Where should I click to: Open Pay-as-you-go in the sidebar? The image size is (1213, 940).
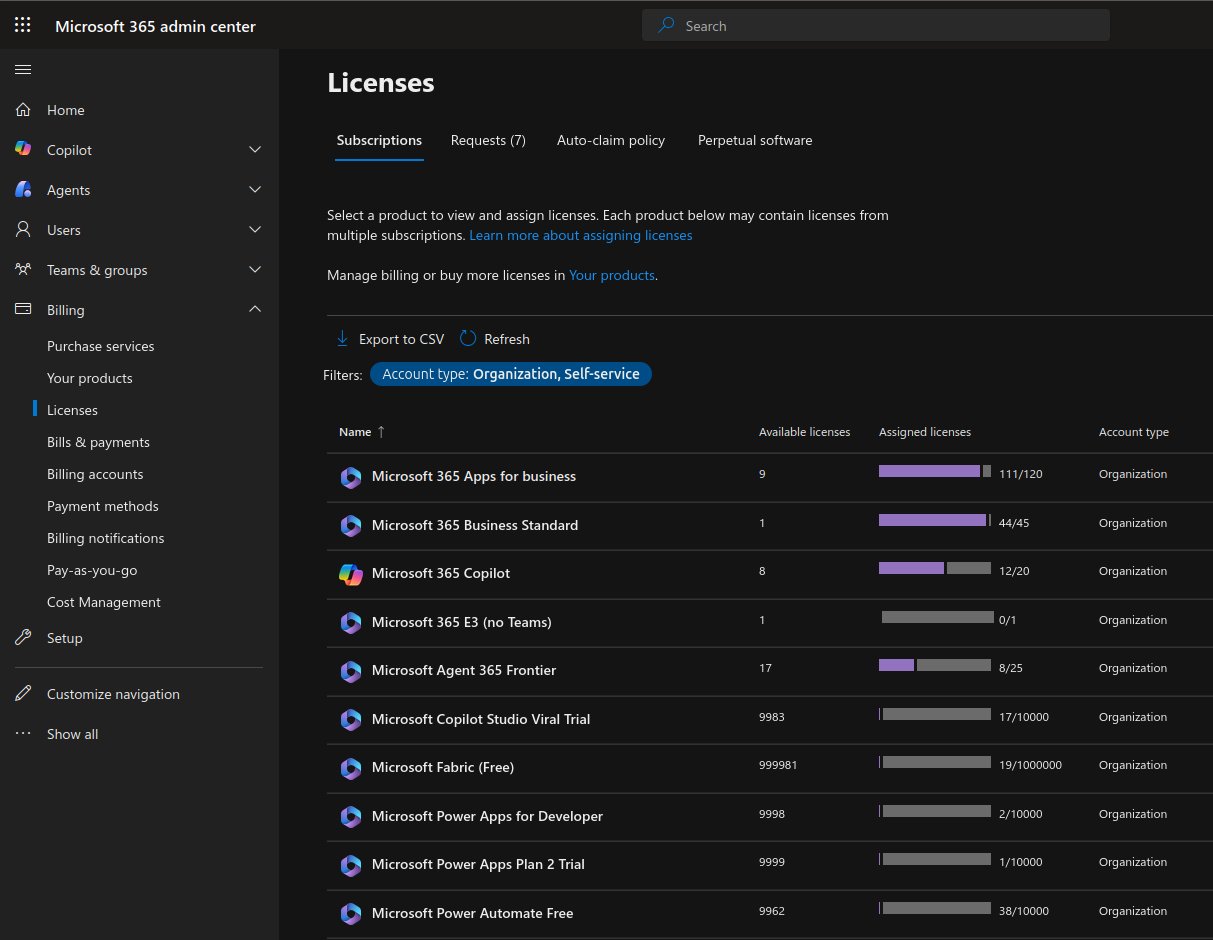click(92, 570)
